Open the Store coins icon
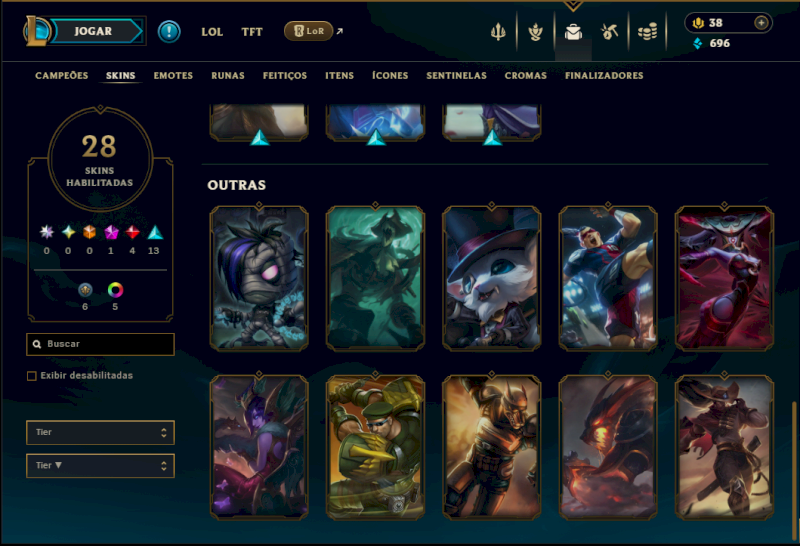This screenshot has height=546, width=800. point(647,32)
